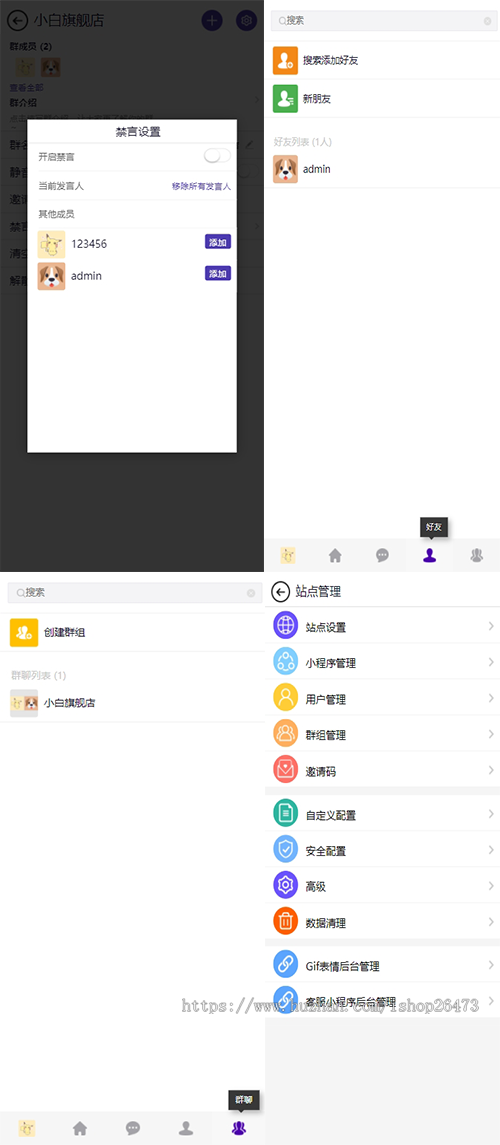Image resolution: width=500 pixels, height=1145 pixels.
Task: Open home tab in group chat panel
Action: coord(80,1128)
